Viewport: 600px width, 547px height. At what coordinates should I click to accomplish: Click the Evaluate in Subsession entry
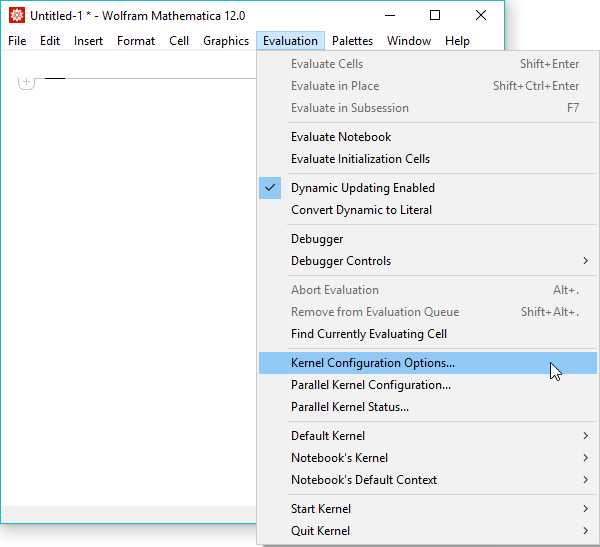click(428, 108)
